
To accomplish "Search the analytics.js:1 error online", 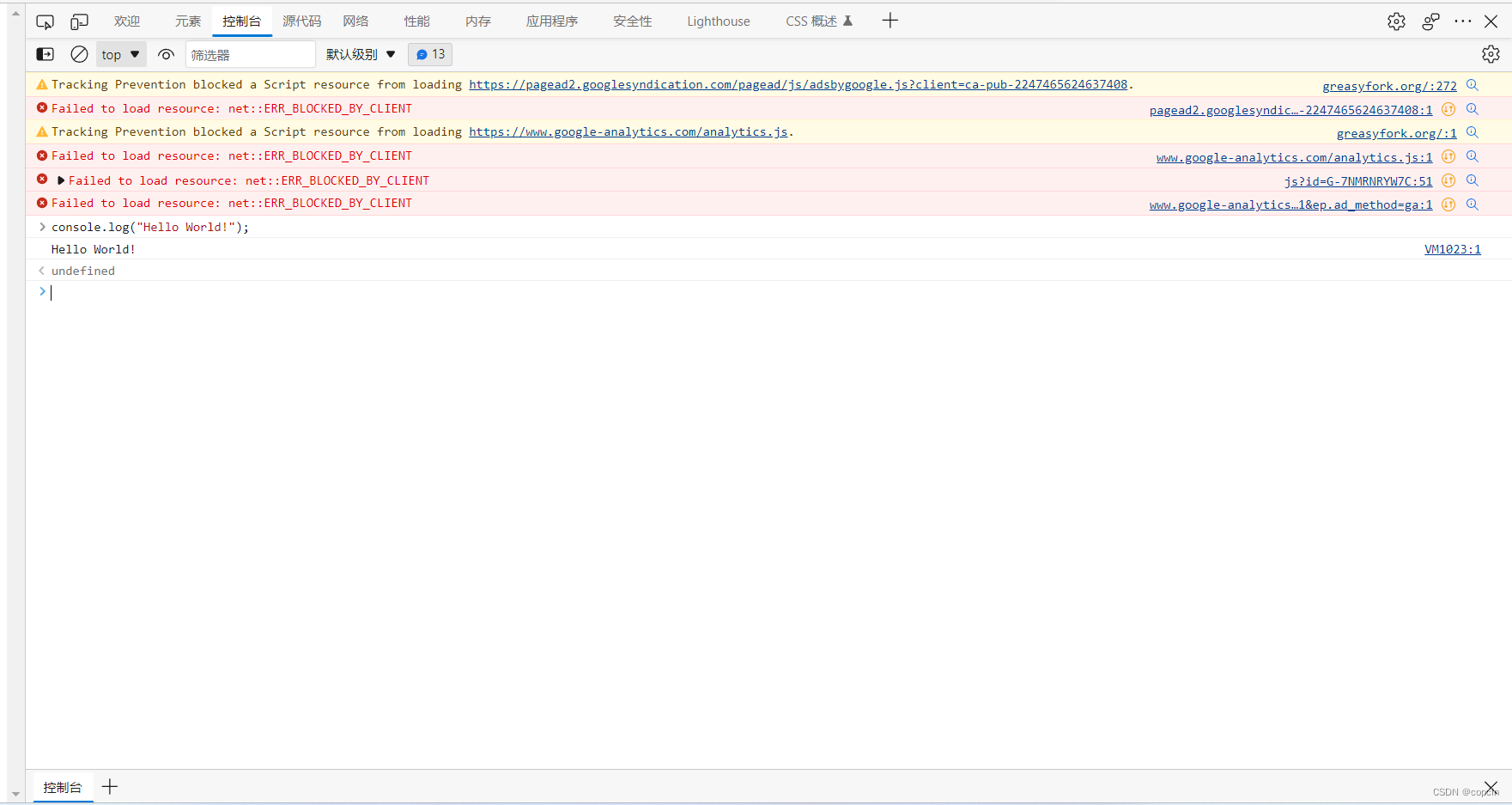I will (x=1473, y=156).
